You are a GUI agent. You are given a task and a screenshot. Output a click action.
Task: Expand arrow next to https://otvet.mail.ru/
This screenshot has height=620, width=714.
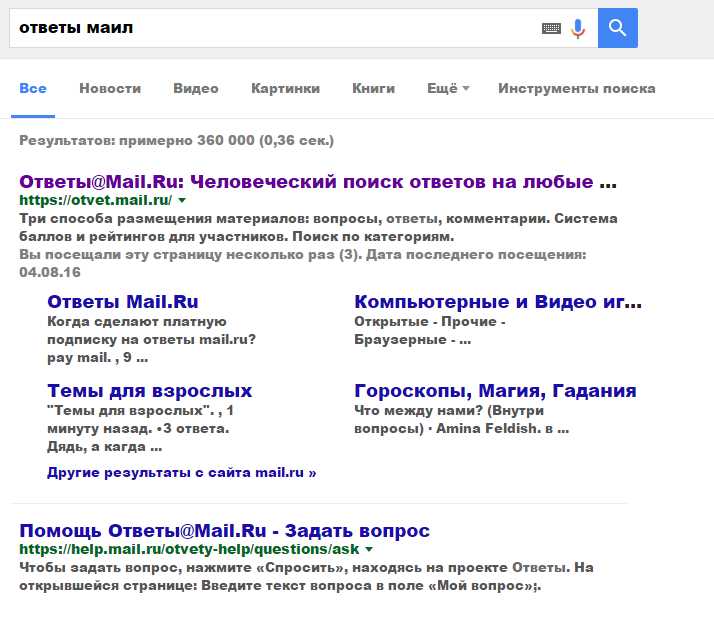point(182,200)
